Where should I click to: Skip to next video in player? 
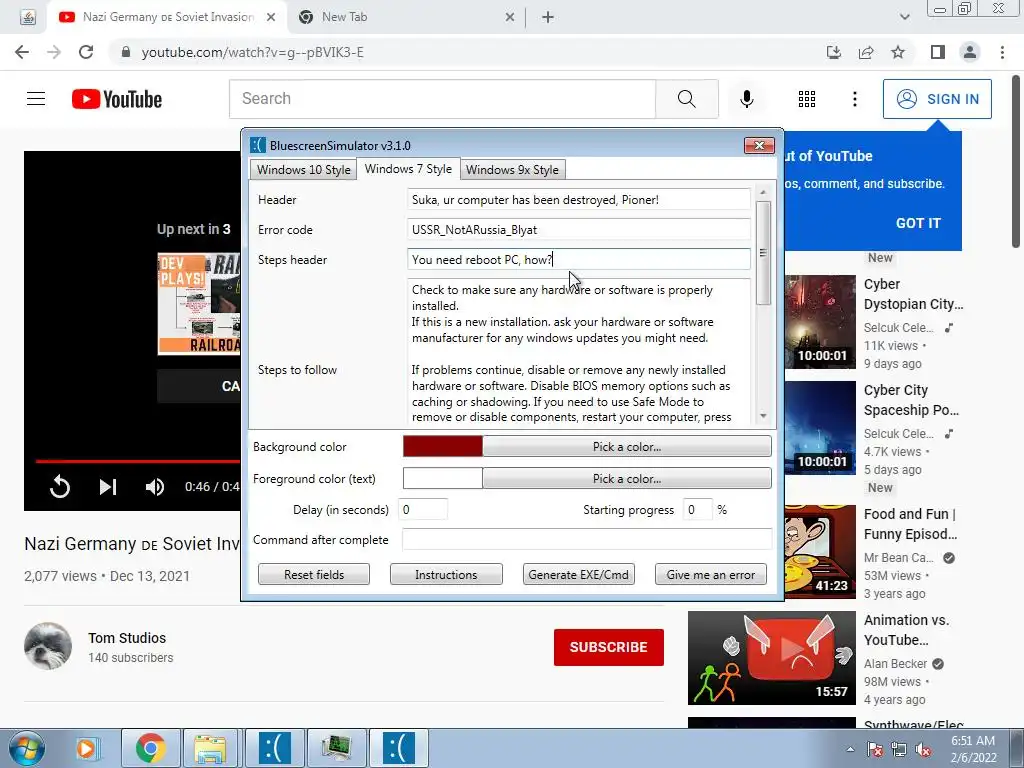[108, 487]
